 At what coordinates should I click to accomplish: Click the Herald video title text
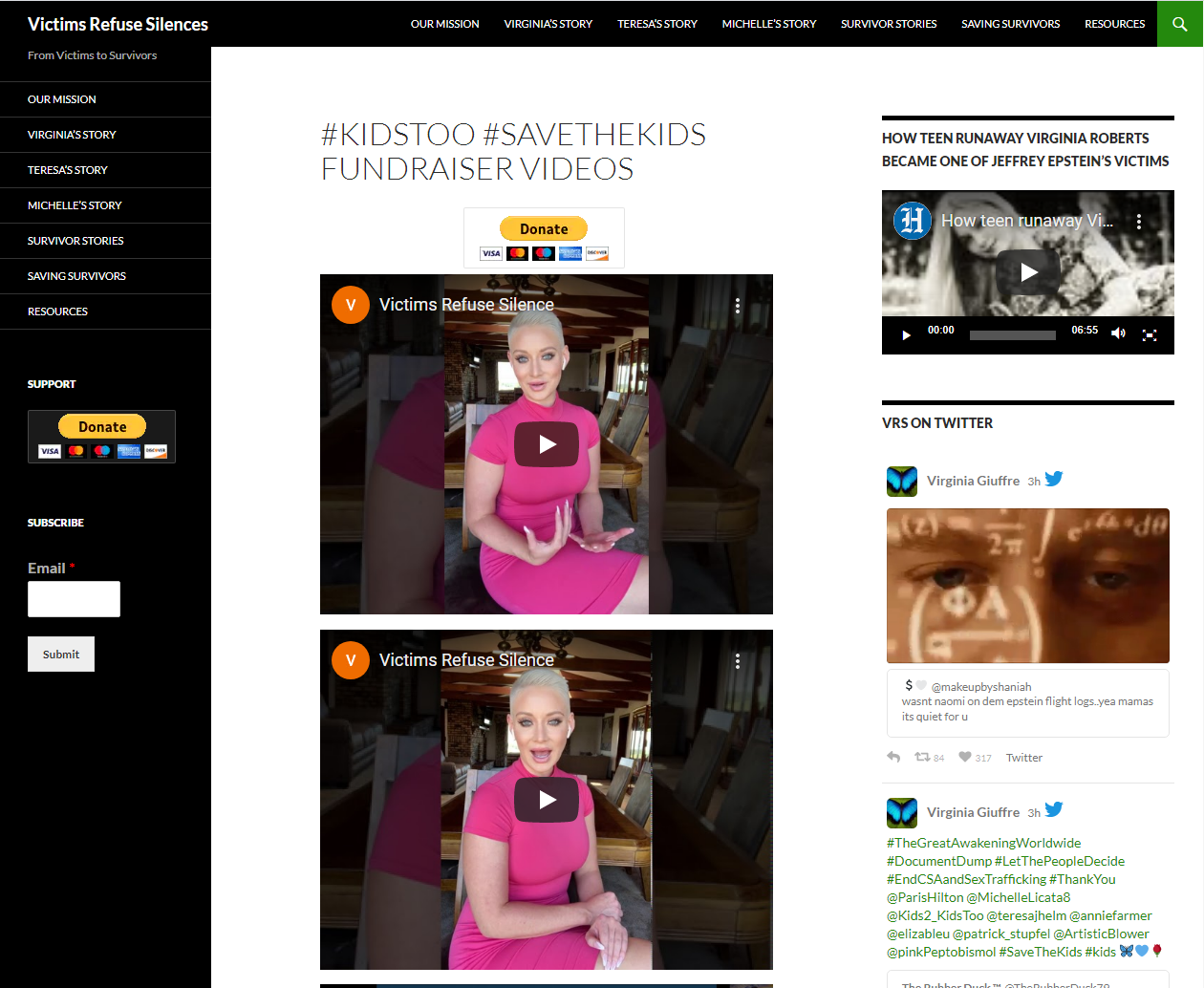pyautogui.click(x=1027, y=221)
